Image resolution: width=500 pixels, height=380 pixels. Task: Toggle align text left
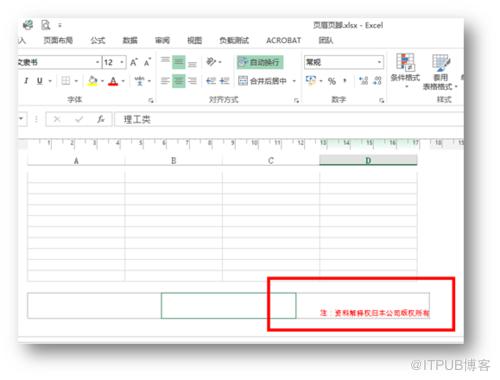(x=165, y=81)
